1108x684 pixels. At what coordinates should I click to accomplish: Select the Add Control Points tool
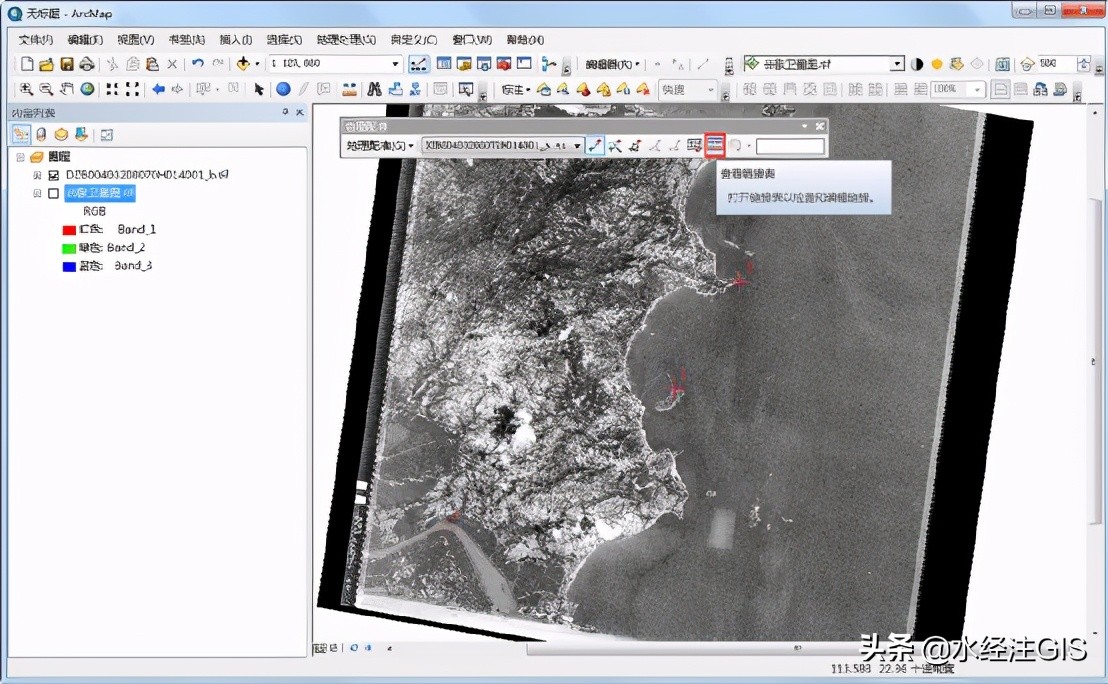tap(595, 146)
